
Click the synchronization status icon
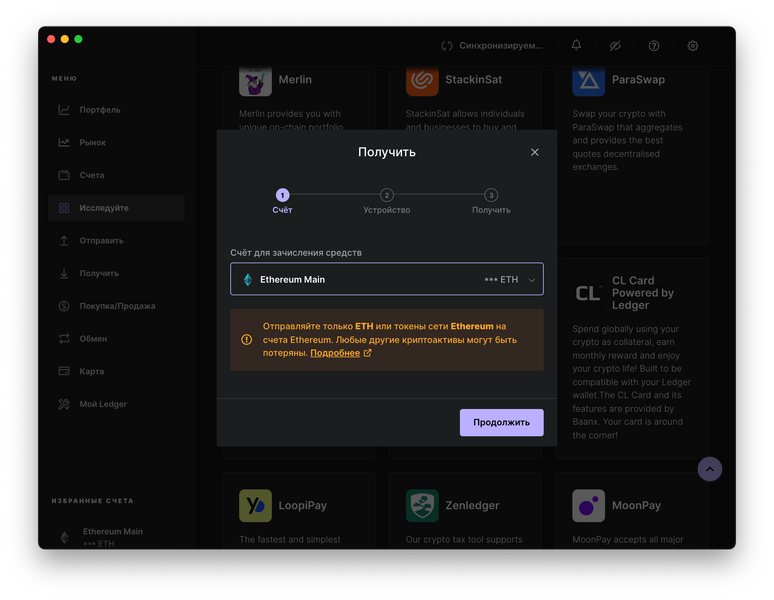pos(447,46)
